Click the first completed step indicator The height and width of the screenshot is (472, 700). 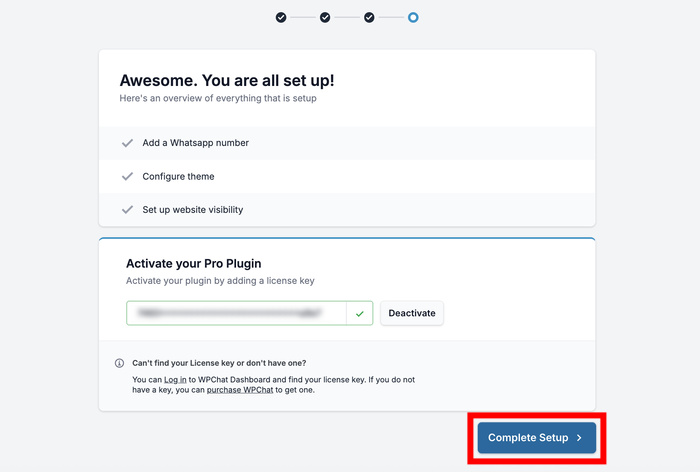click(281, 17)
